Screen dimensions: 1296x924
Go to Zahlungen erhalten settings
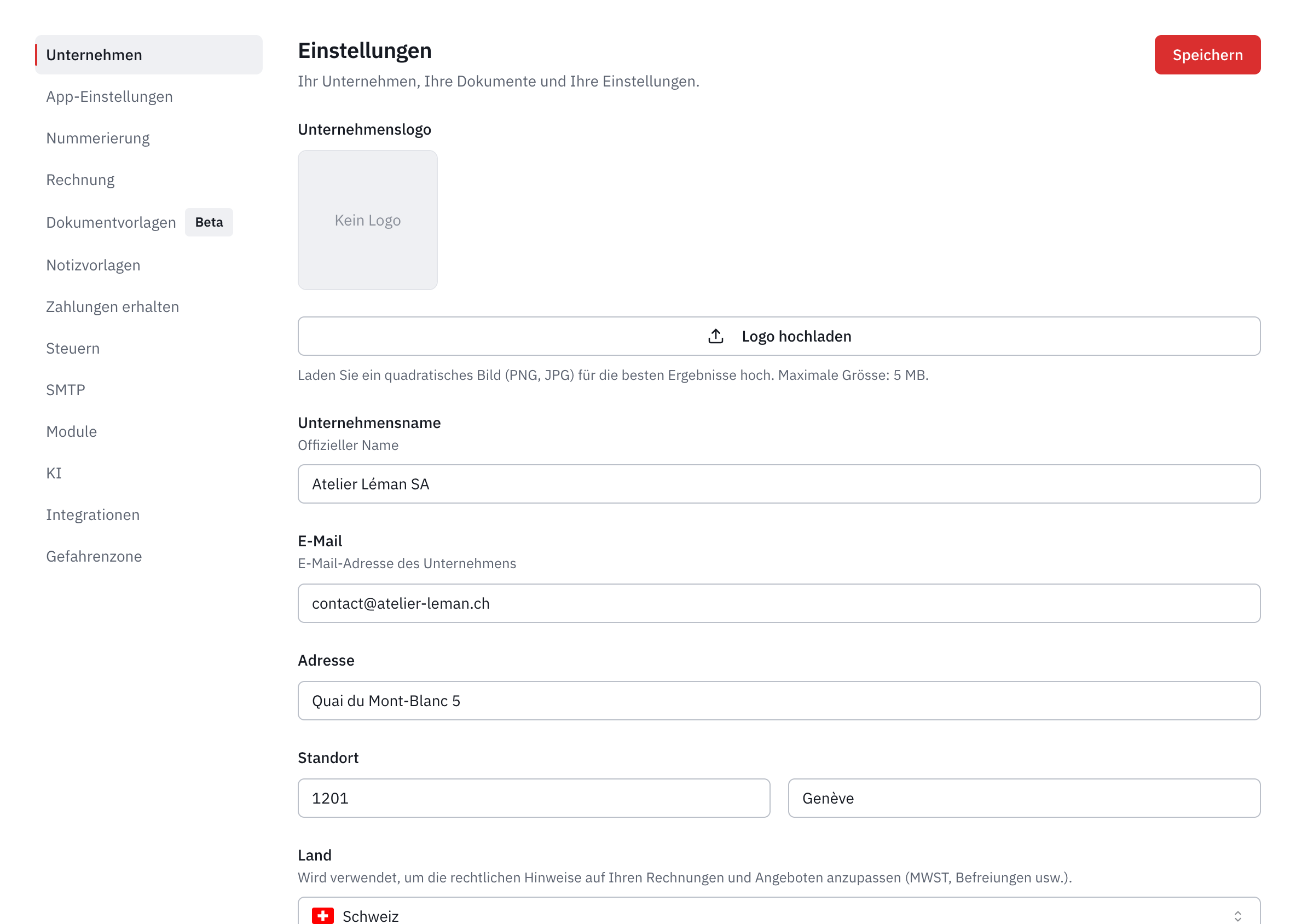click(x=113, y=307)
